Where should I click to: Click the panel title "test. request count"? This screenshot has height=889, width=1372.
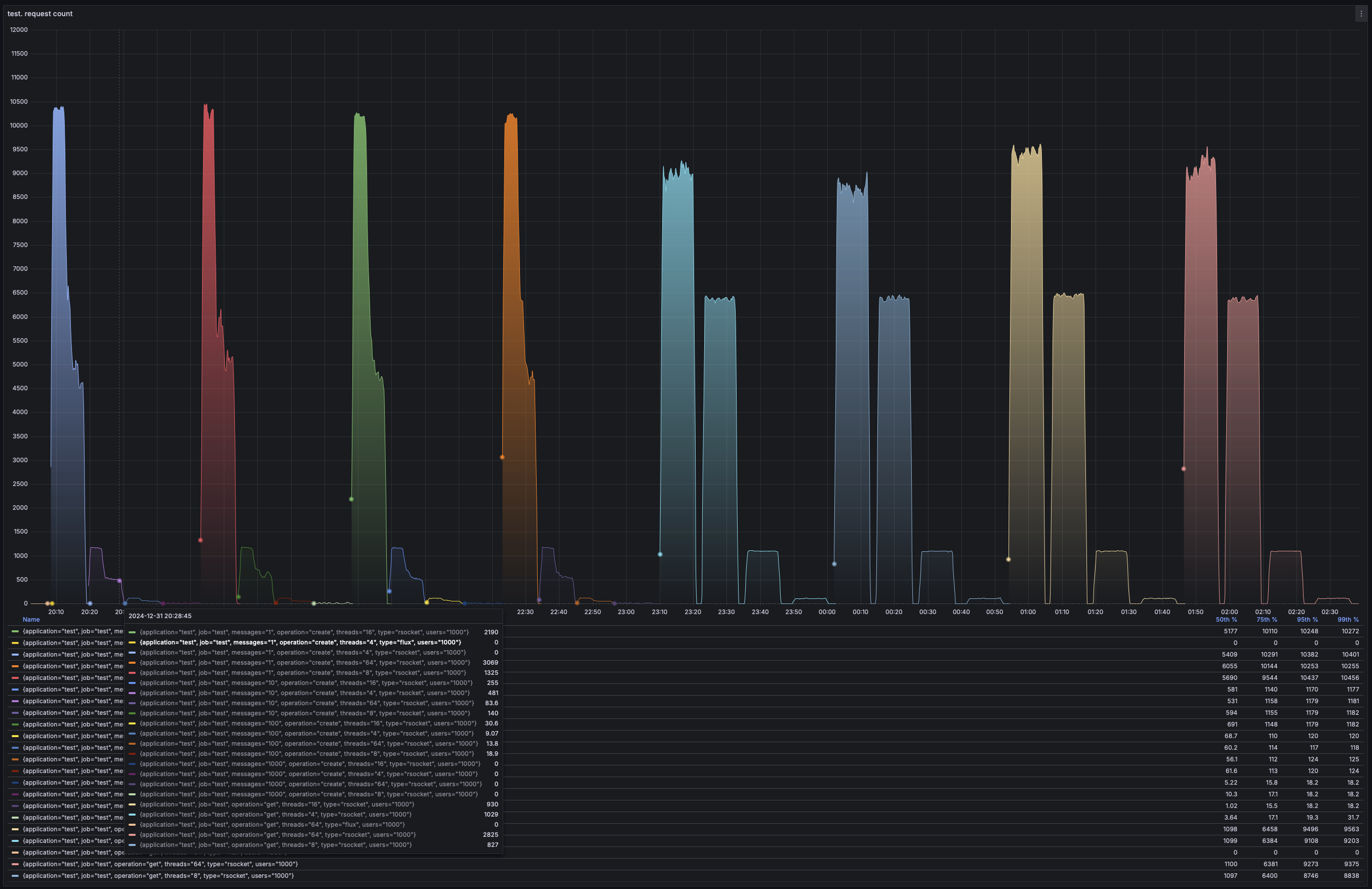click(40, 13)
